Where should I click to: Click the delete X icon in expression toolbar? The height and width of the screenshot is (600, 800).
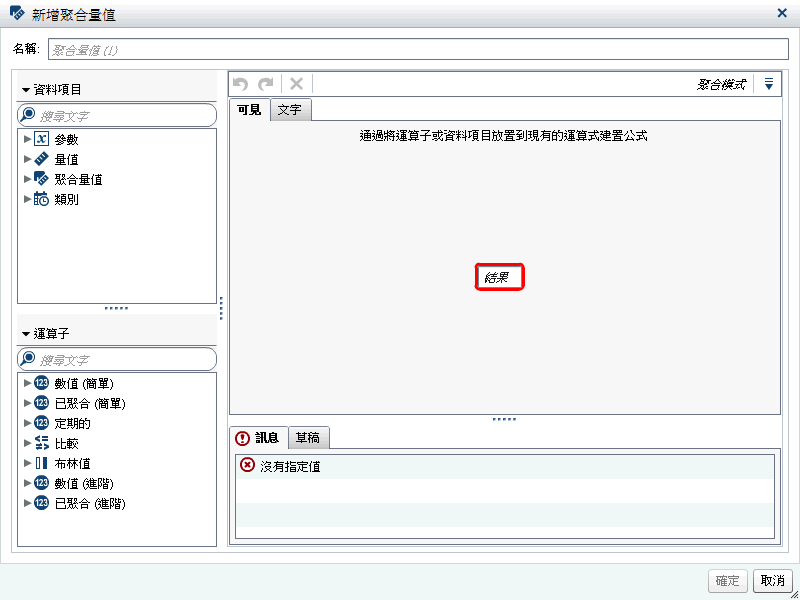[295, 83]
